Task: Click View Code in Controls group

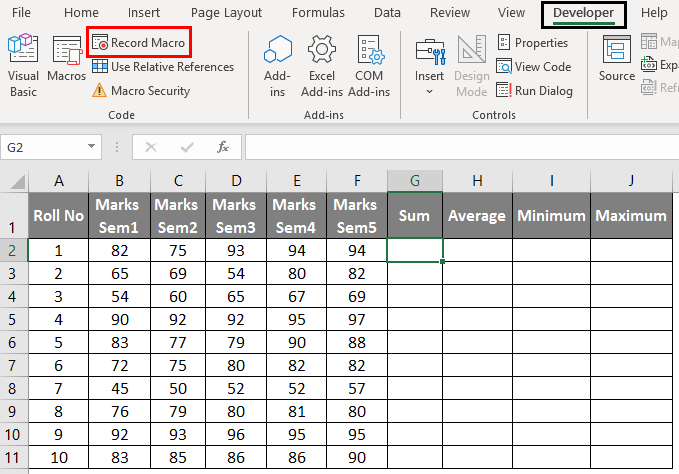Action: tap(533, 67)
